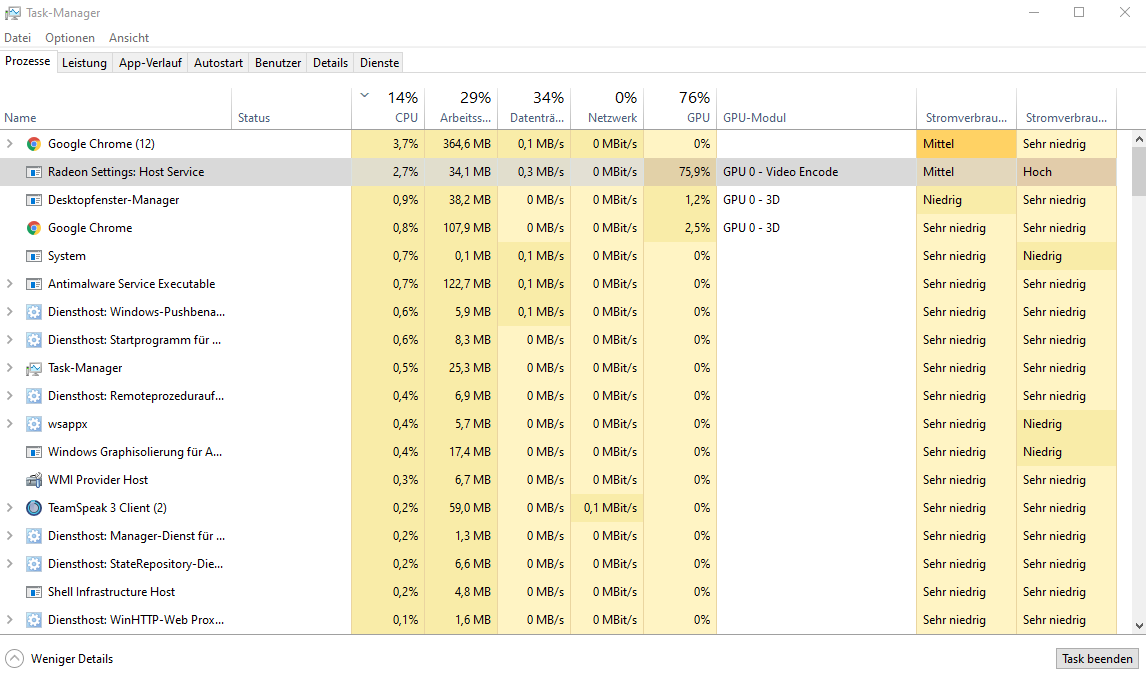Click the Diensthost: WinHTTP-Web Proxy gear icon

pos(34,620)
